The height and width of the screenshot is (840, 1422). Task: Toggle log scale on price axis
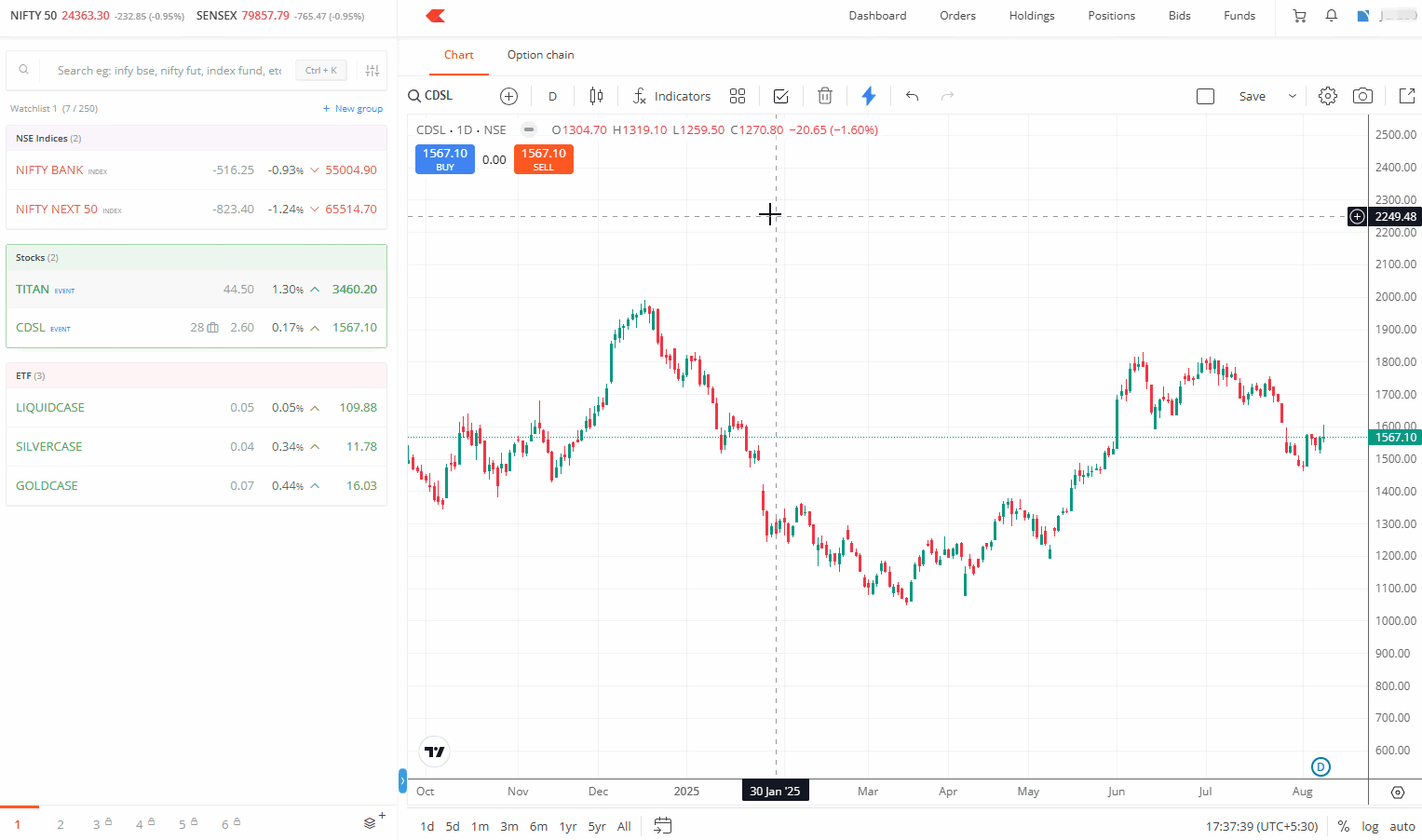(x=1370, y=826)
